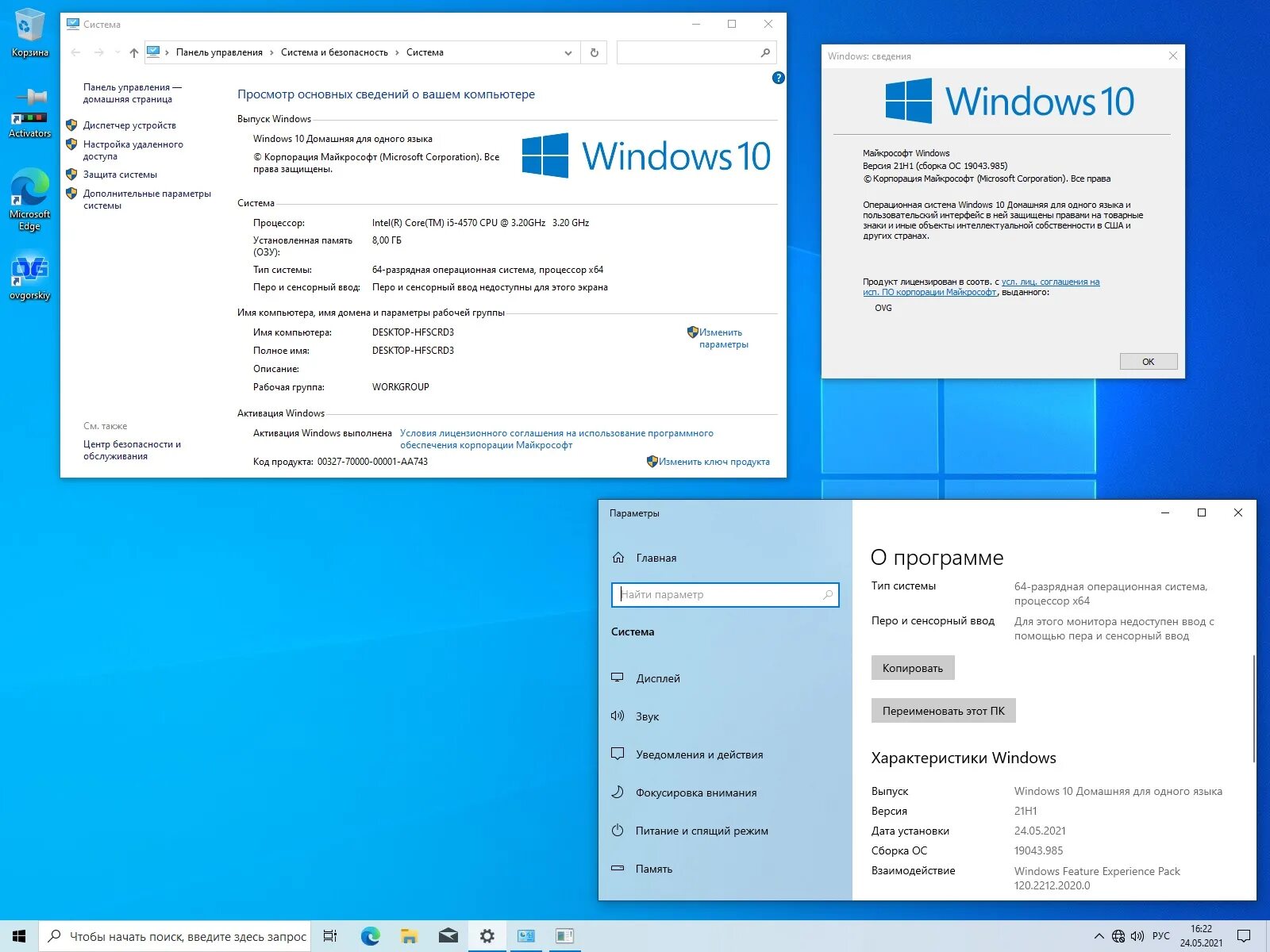Open the blue Help question mark icon
1270x952 pixels.
[778, 78]
